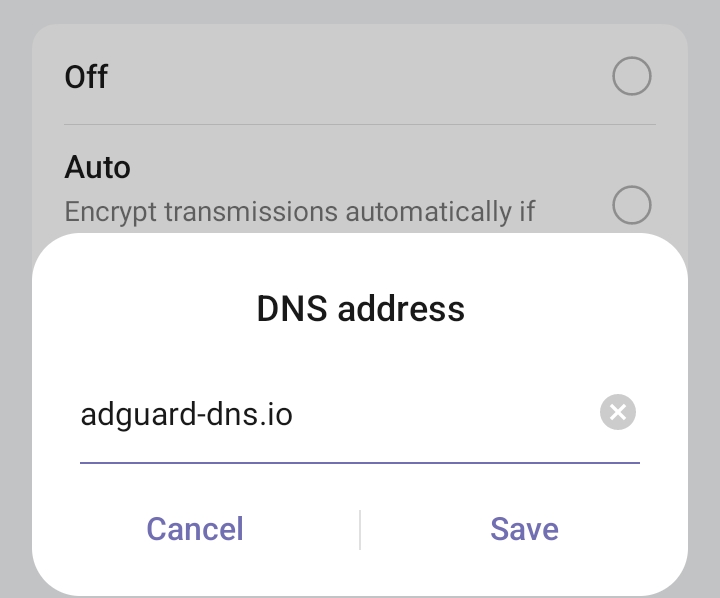The width and height of the screenshot is (720, 598).
Task: Click the Encrypt transmissions automatically description
Action: pyautogui.click(x=300, y=212)
